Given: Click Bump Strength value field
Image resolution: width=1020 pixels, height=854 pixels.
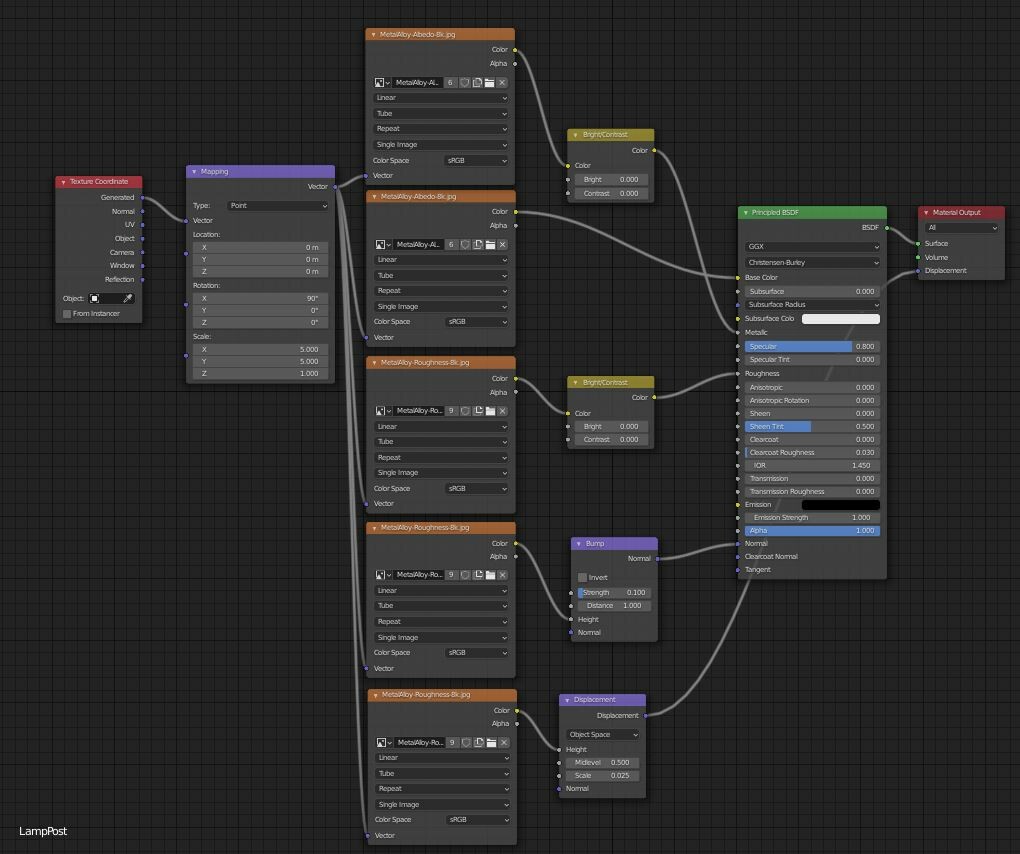Looking at the screenshot, I should pos(613,593).
